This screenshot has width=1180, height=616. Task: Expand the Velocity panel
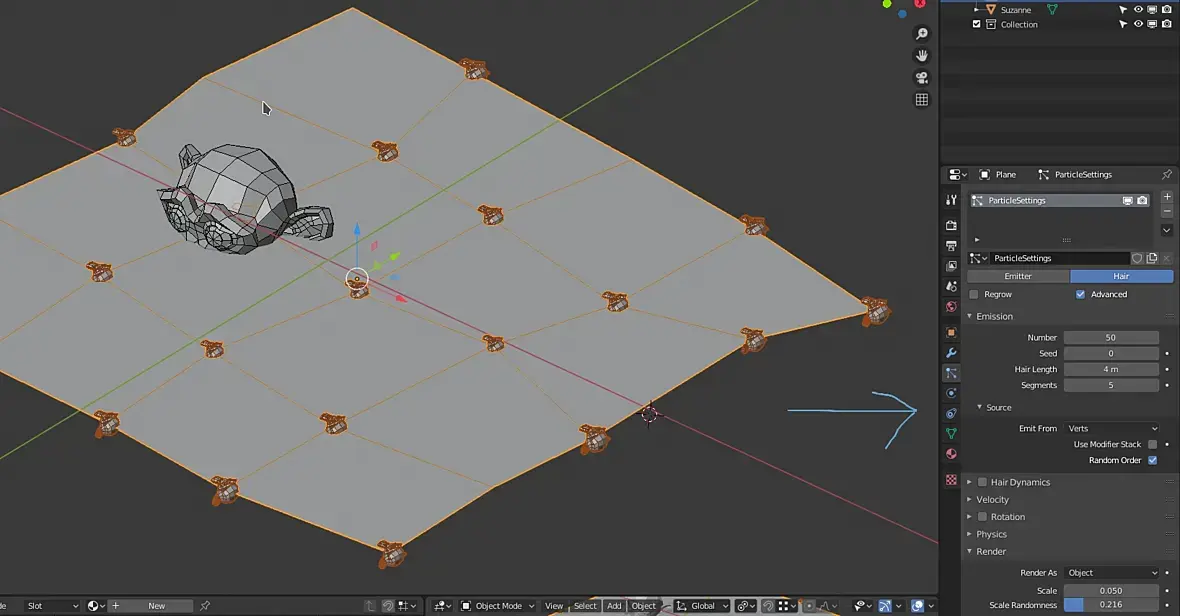point(992,499)
